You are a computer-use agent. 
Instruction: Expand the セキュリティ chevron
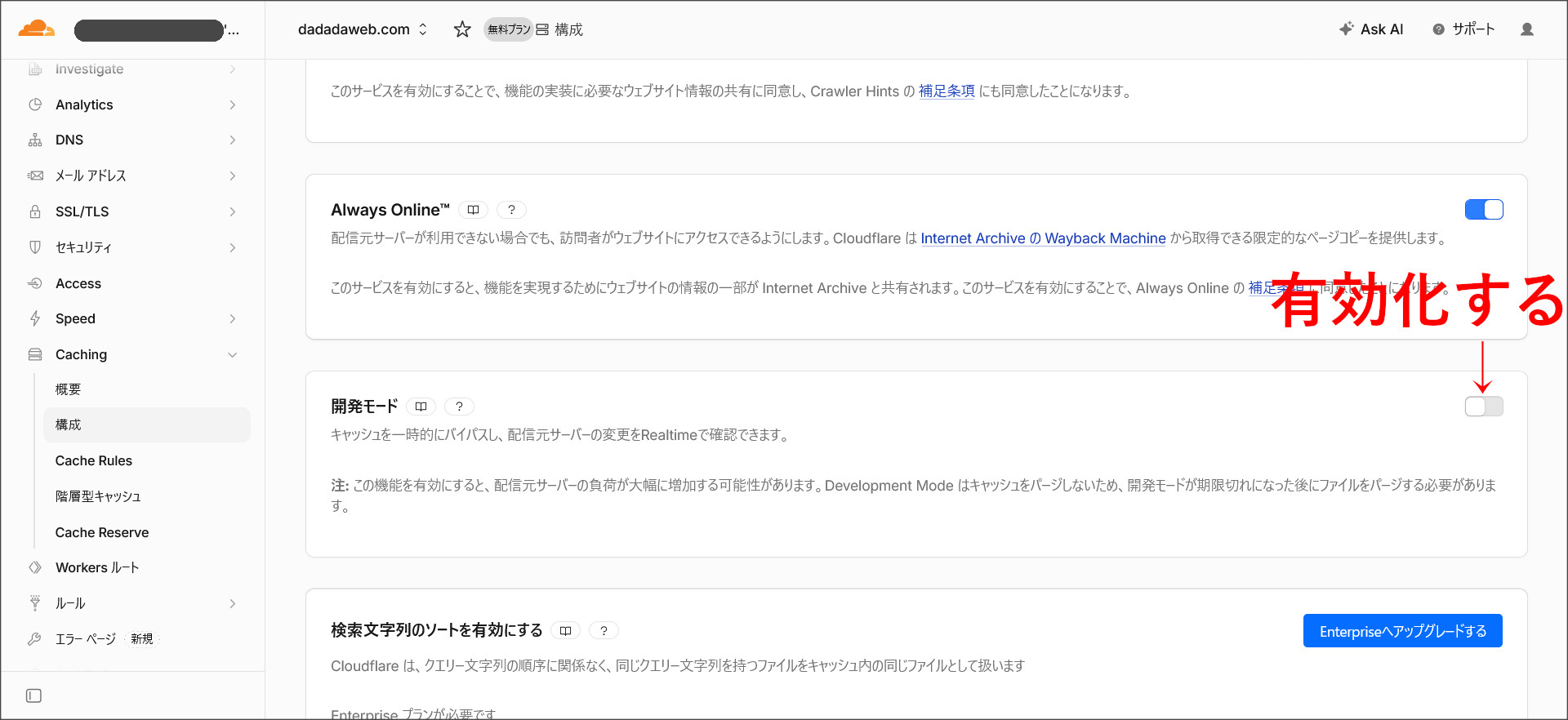click(233, 247)
